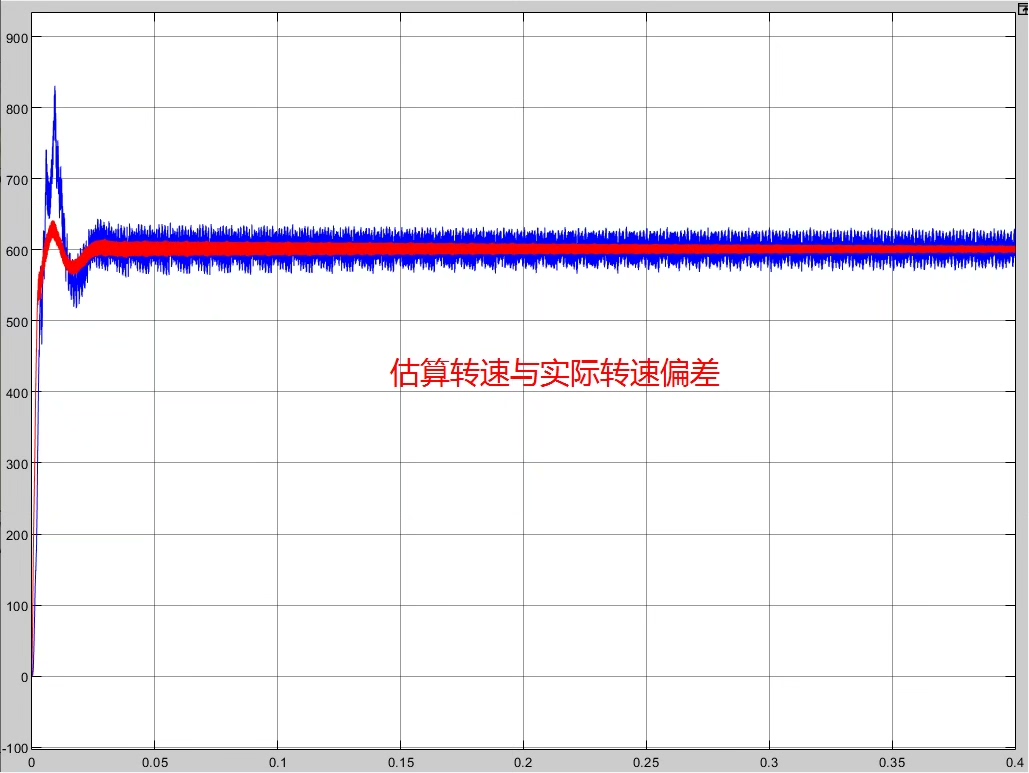
Task: Click the x-axis tick label 0.05
Action: point(155,762)
